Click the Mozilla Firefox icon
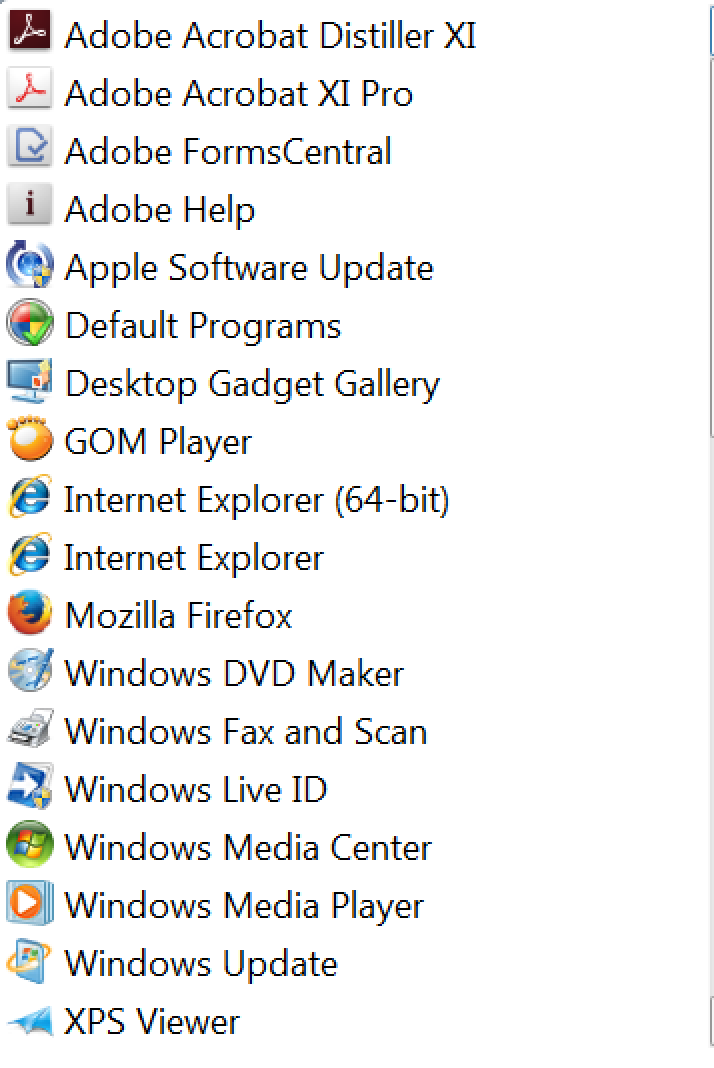The height and width of the screenshot is (1068, 714). [x=30, y=614]
